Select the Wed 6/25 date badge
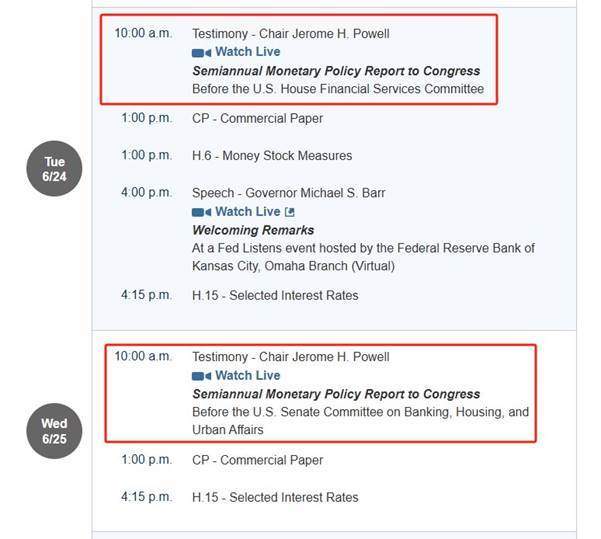 click(54, 431)
